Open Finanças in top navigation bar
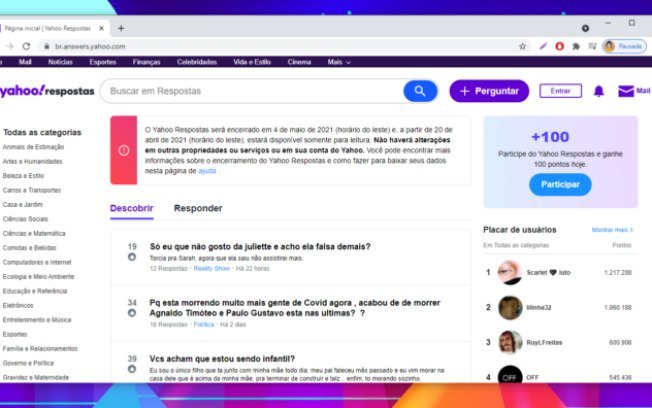This screenshot has width=652, height=408. point(146,62)
